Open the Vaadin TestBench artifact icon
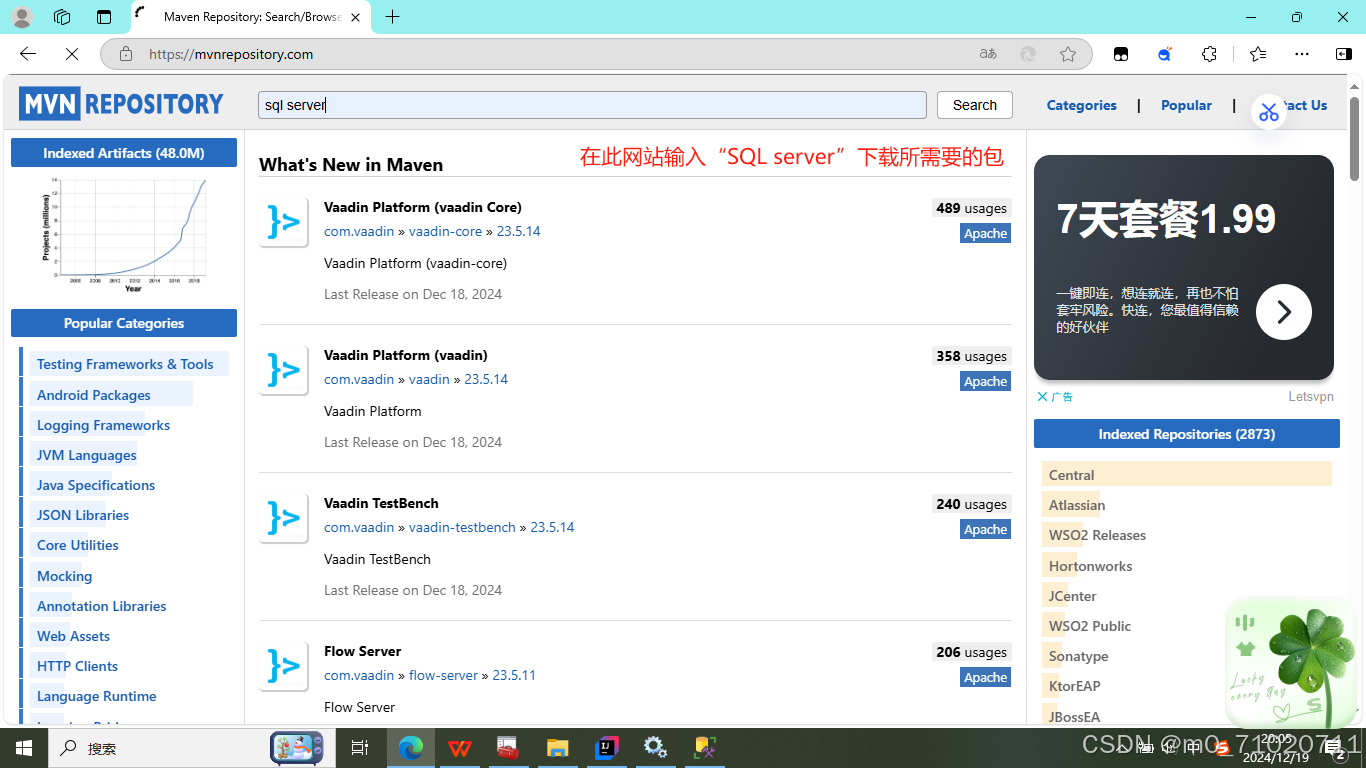 [x=284, y=518]
